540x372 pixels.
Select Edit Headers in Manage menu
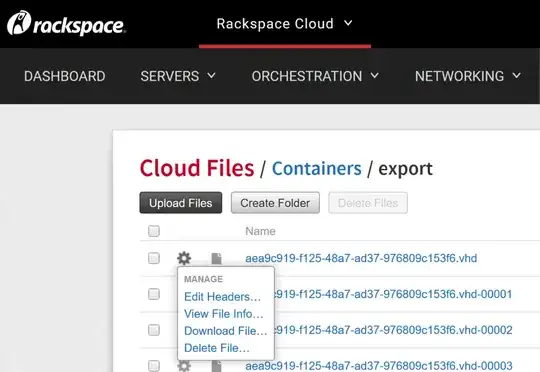pos(222,297)
